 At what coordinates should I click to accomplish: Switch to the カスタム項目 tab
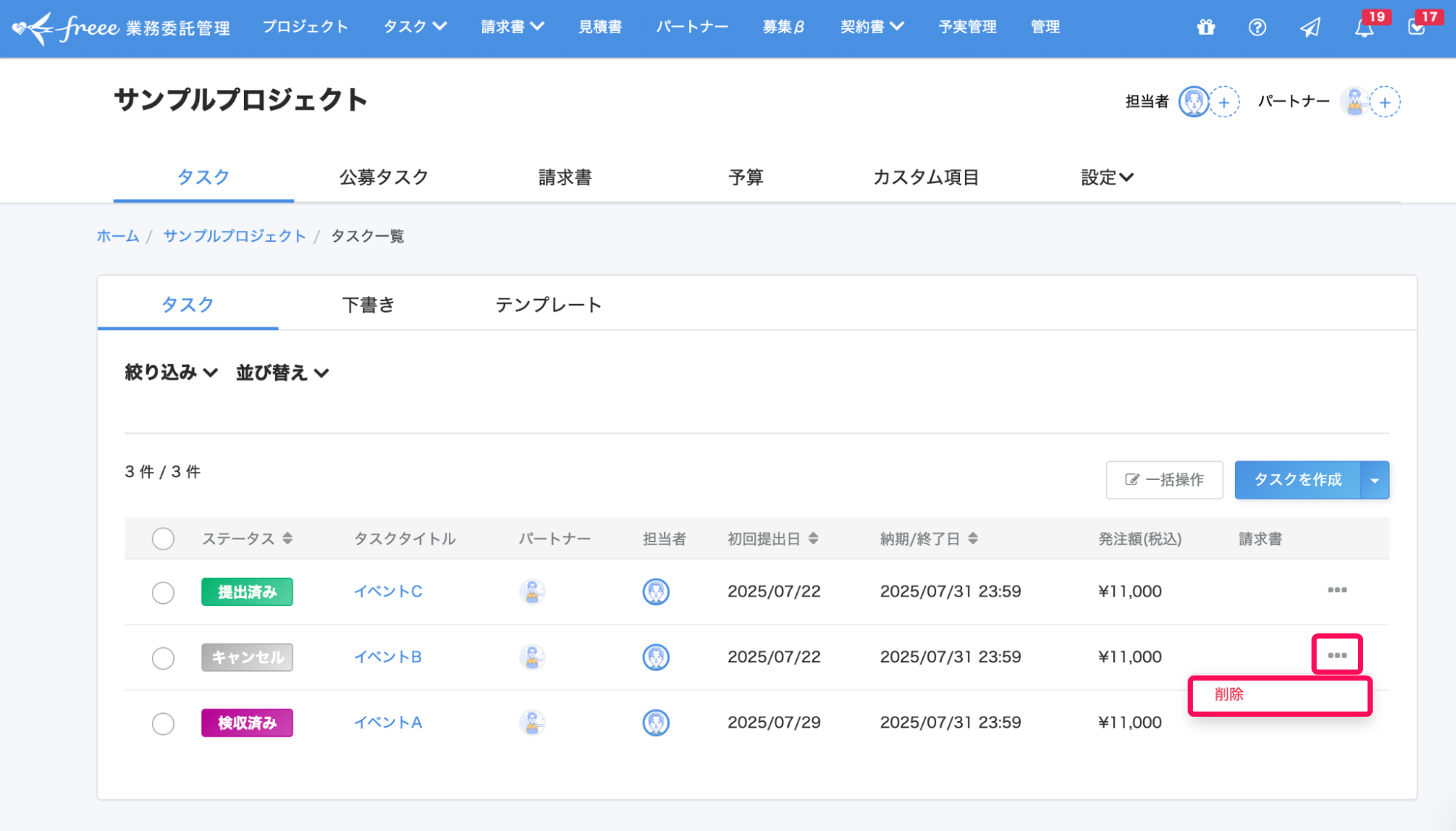tap(926, 177)
